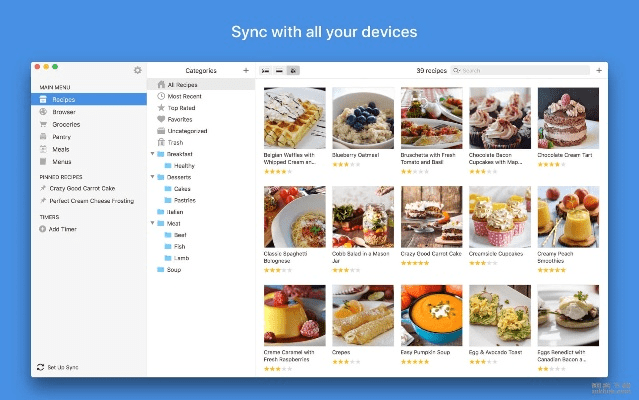
Task: Open the Groceries shopping cart
Action: click(65, 124)
